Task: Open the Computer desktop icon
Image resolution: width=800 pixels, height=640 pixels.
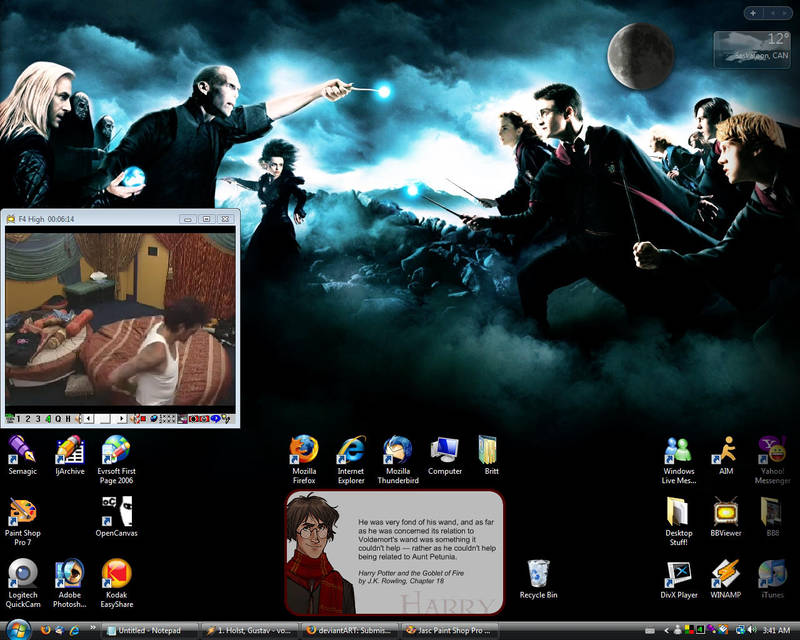Action: coord(445,455)
